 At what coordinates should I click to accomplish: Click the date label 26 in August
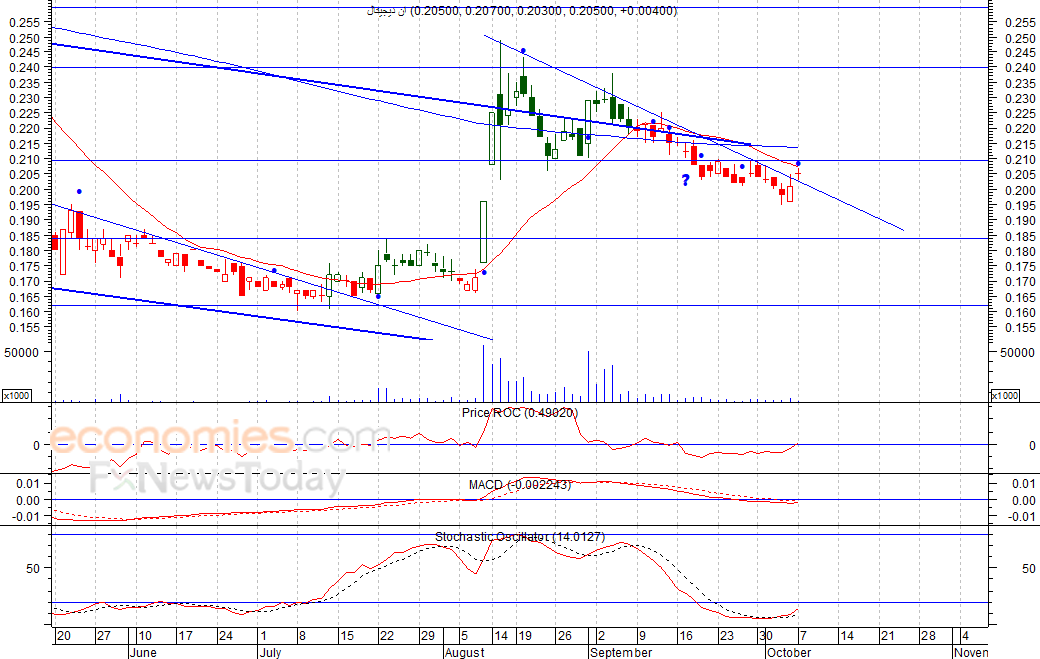(x=564, y=636)
